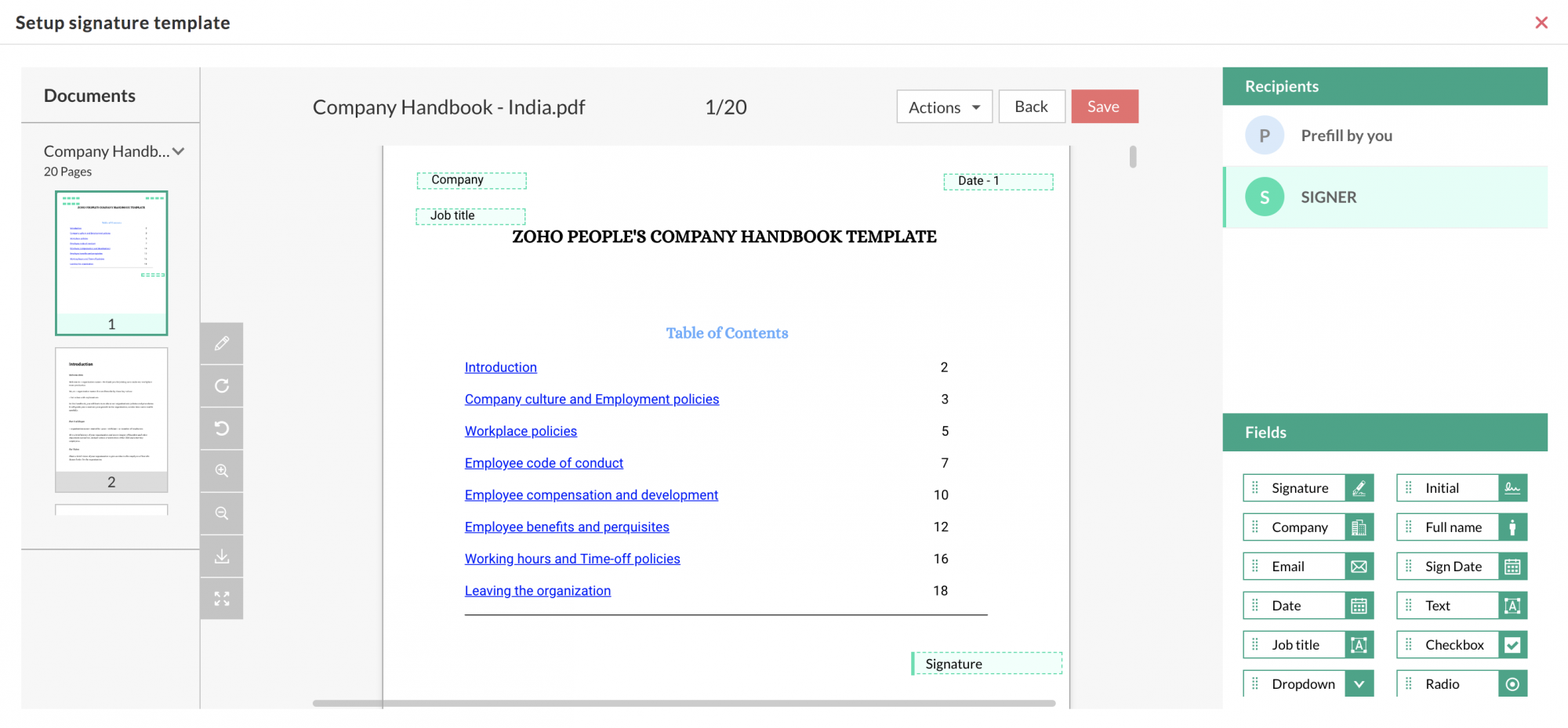1568x728 pixels.
Task: Click the Email field drag handle
Action: [x=1254, y=567]
